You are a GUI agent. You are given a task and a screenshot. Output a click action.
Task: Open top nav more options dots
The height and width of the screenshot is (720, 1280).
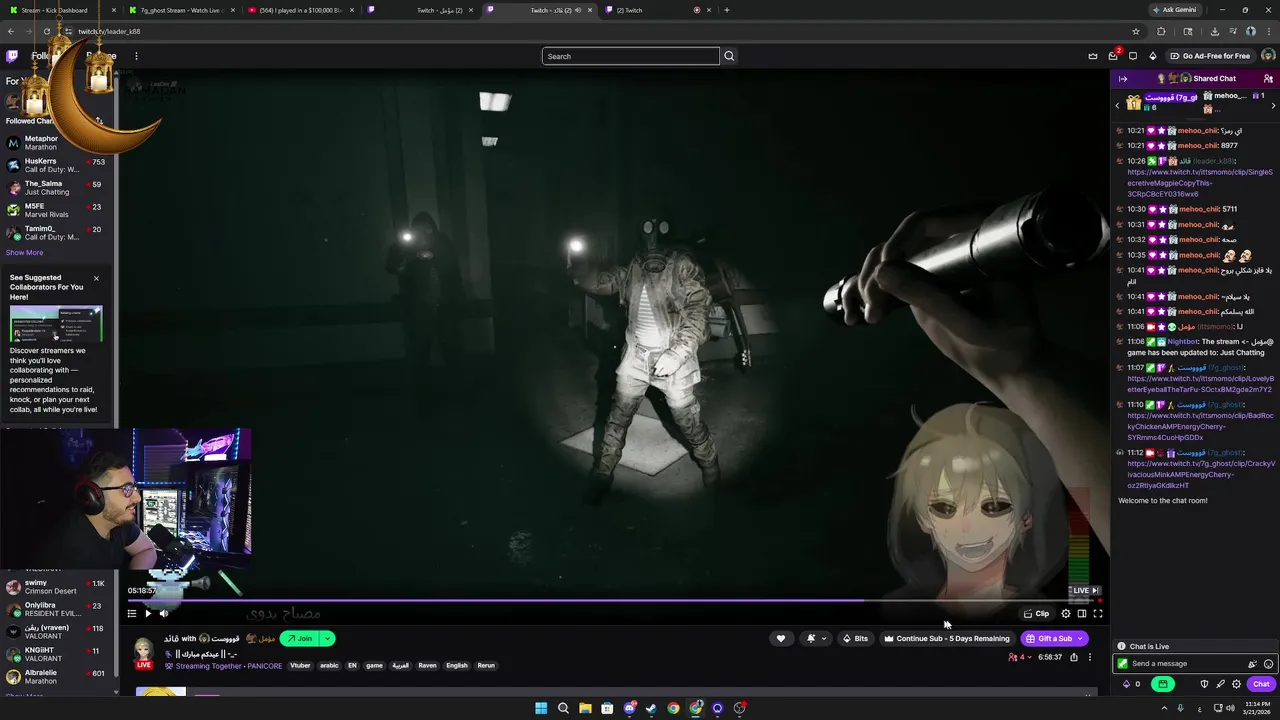click(x=136, y=56)
